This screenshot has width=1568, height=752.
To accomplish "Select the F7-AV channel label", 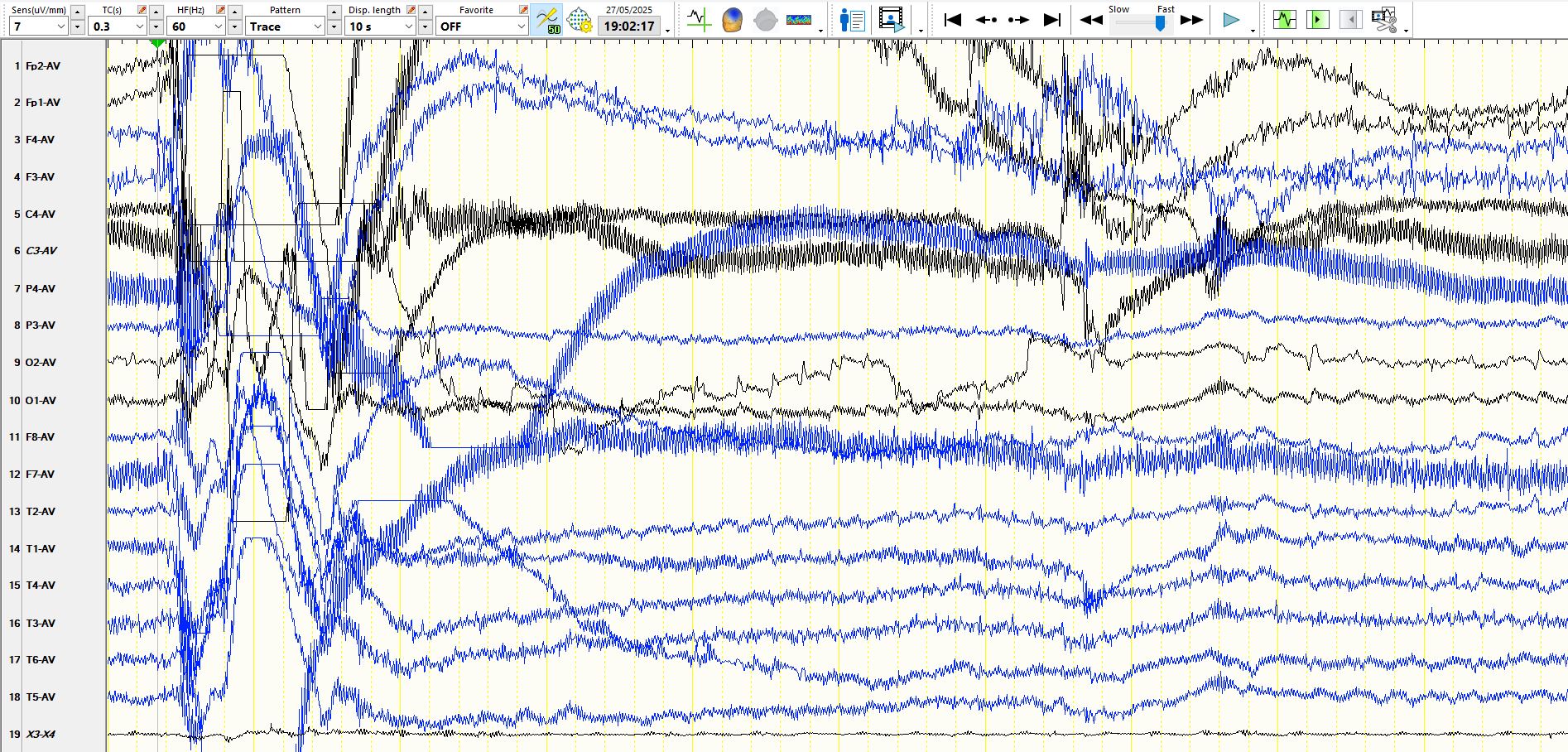I will (40, 475).
